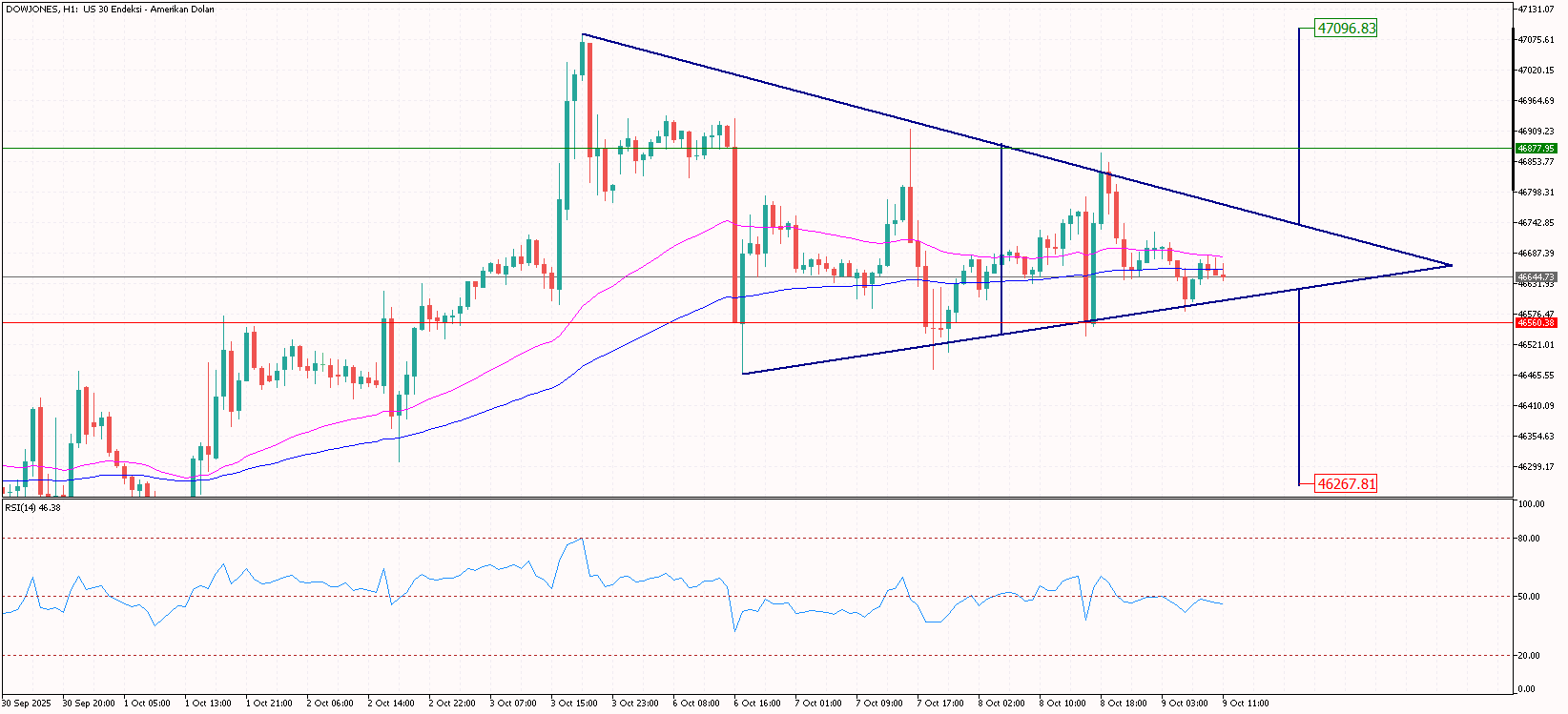Click the triangle's upper trendline starting peak

583,35
